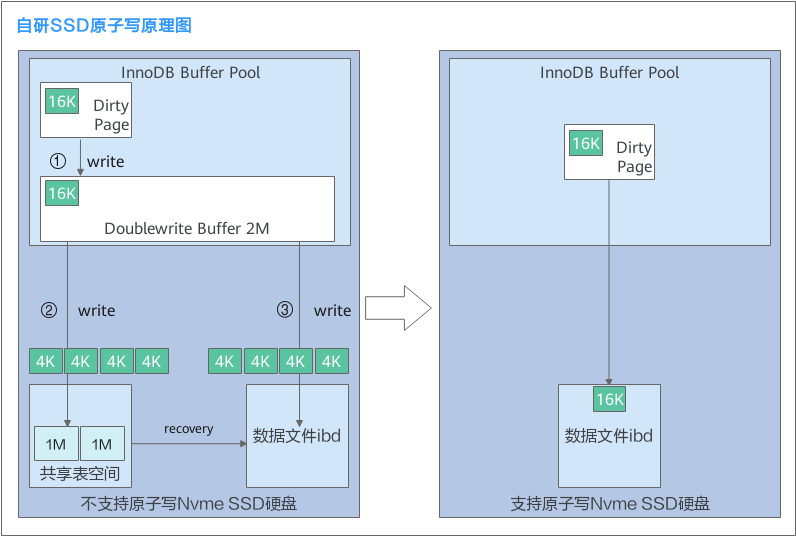The image size is (796, 536).
Task: Click Dirty Page text in the left buffer pool
Action: [111, 115]
